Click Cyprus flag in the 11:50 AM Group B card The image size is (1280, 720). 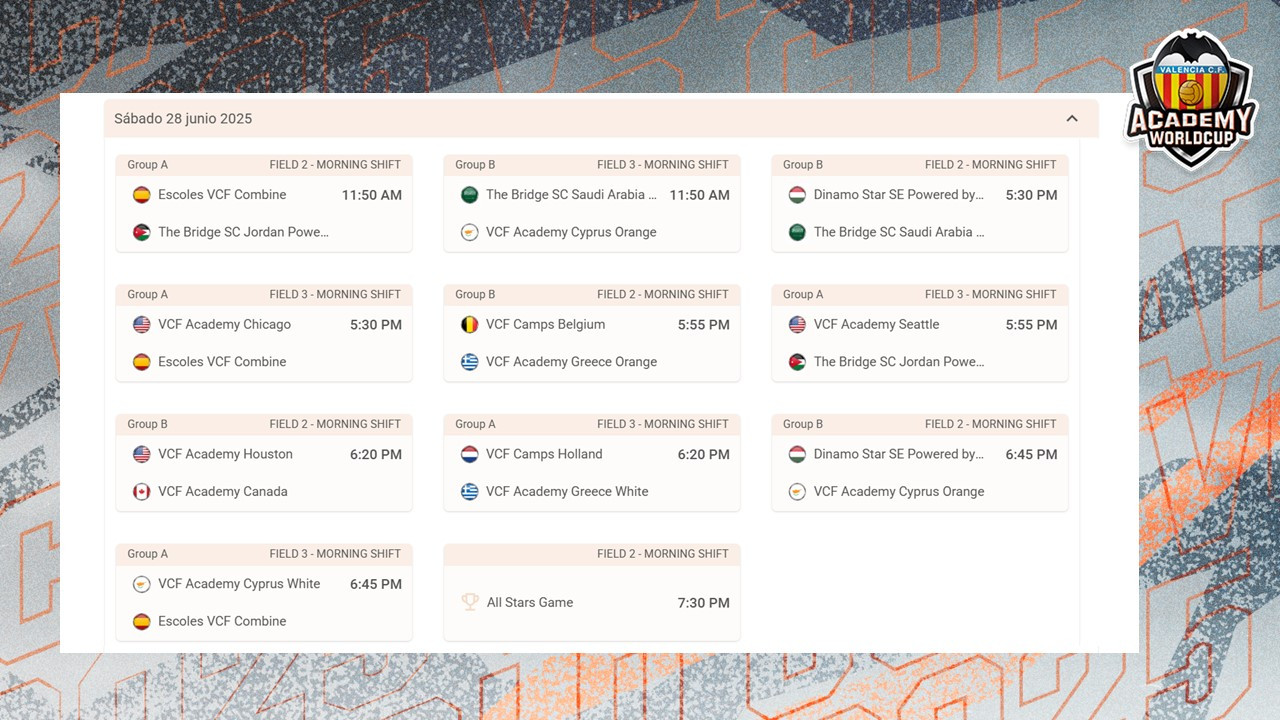(470, 232)
